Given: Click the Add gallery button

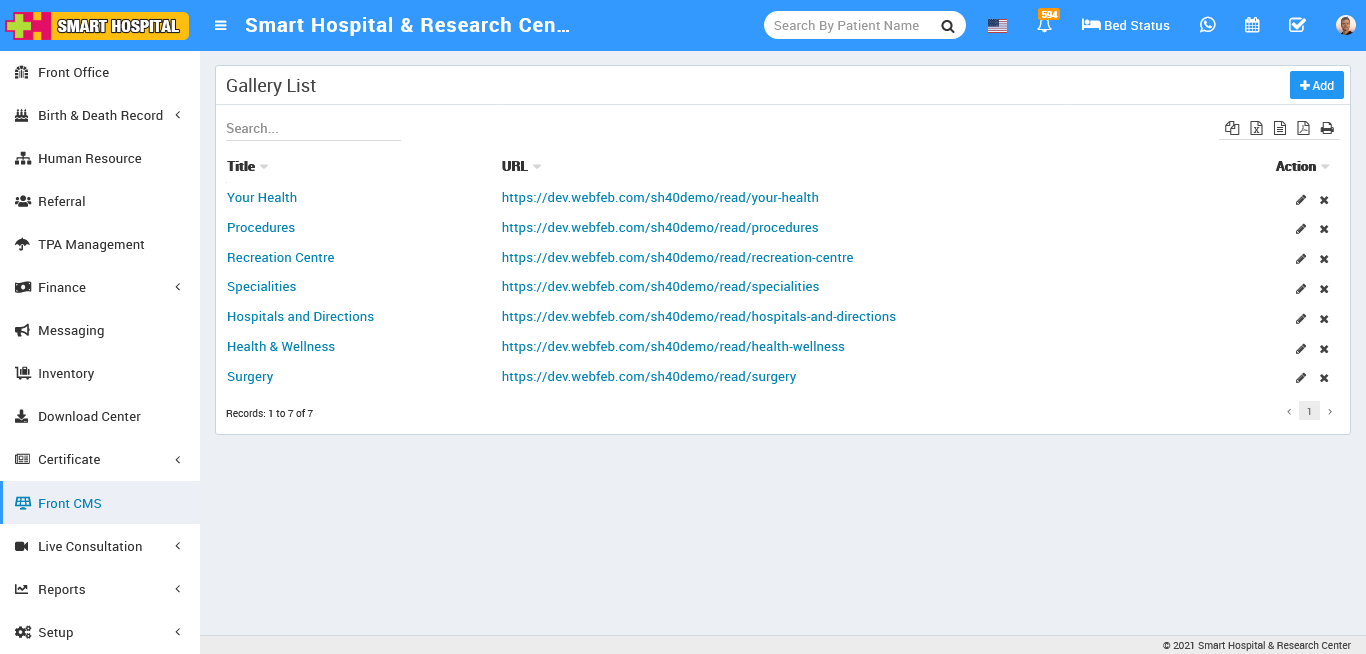Looking at the screenshot, I should pos(1316,86).
